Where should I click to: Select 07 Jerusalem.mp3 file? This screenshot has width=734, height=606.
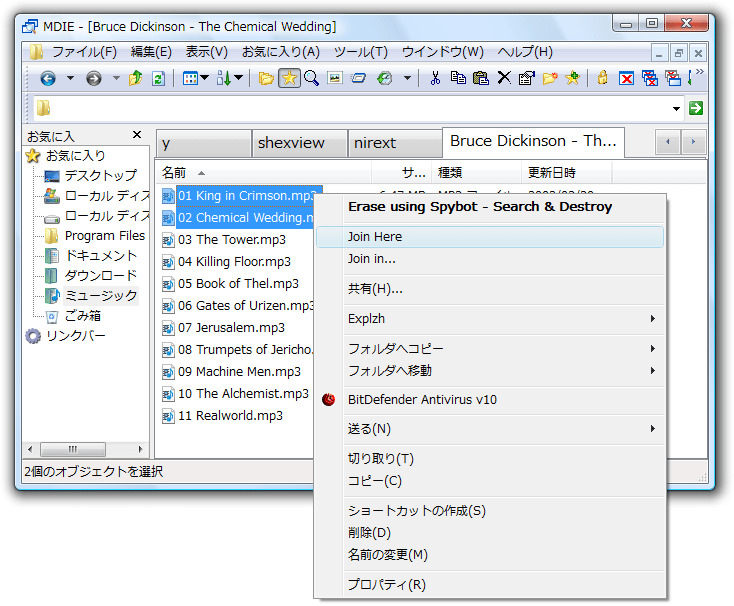pyautogui.click(x=231, y=328)
